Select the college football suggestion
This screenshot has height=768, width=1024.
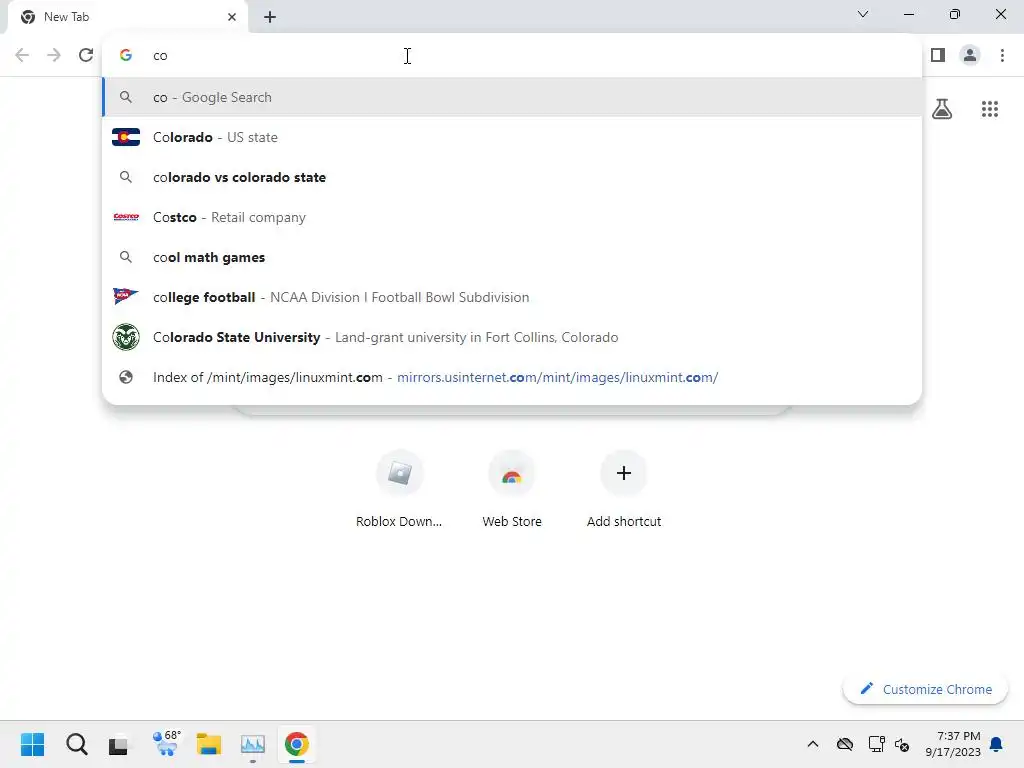pyautogui.click(x=512, y=297)
